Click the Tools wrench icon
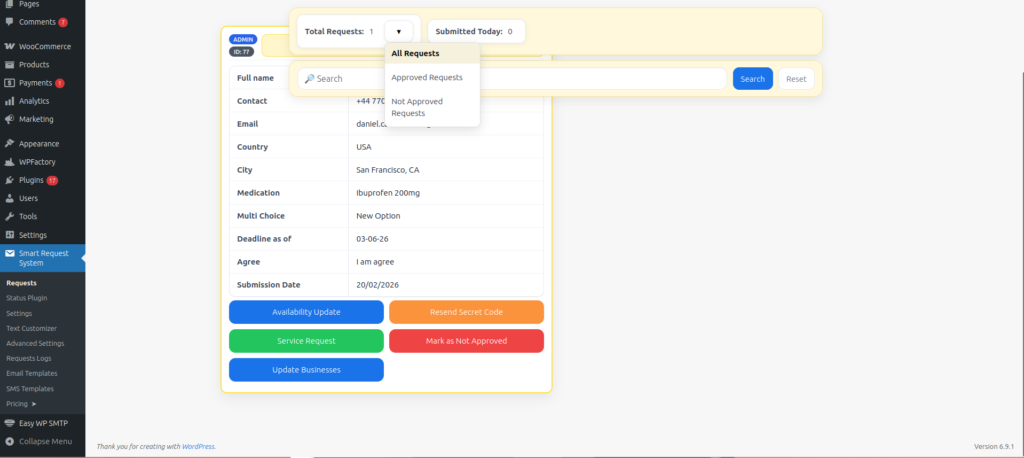This screenshot has width=1024, height=458. [x=10, y=216]
